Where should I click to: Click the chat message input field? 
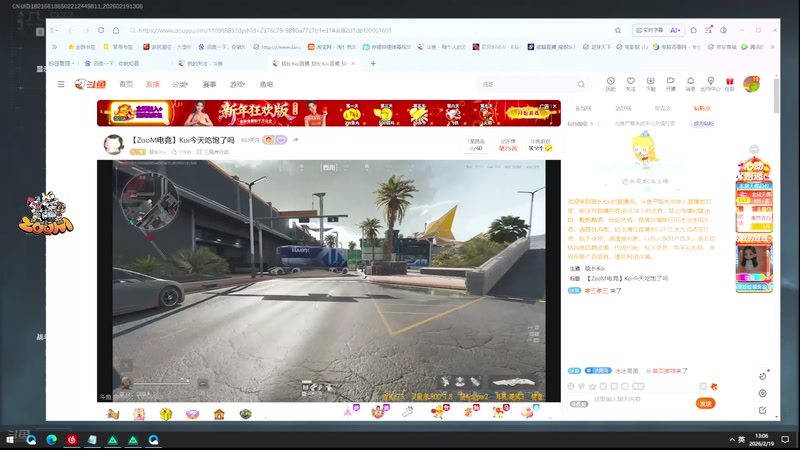(640, 399)
